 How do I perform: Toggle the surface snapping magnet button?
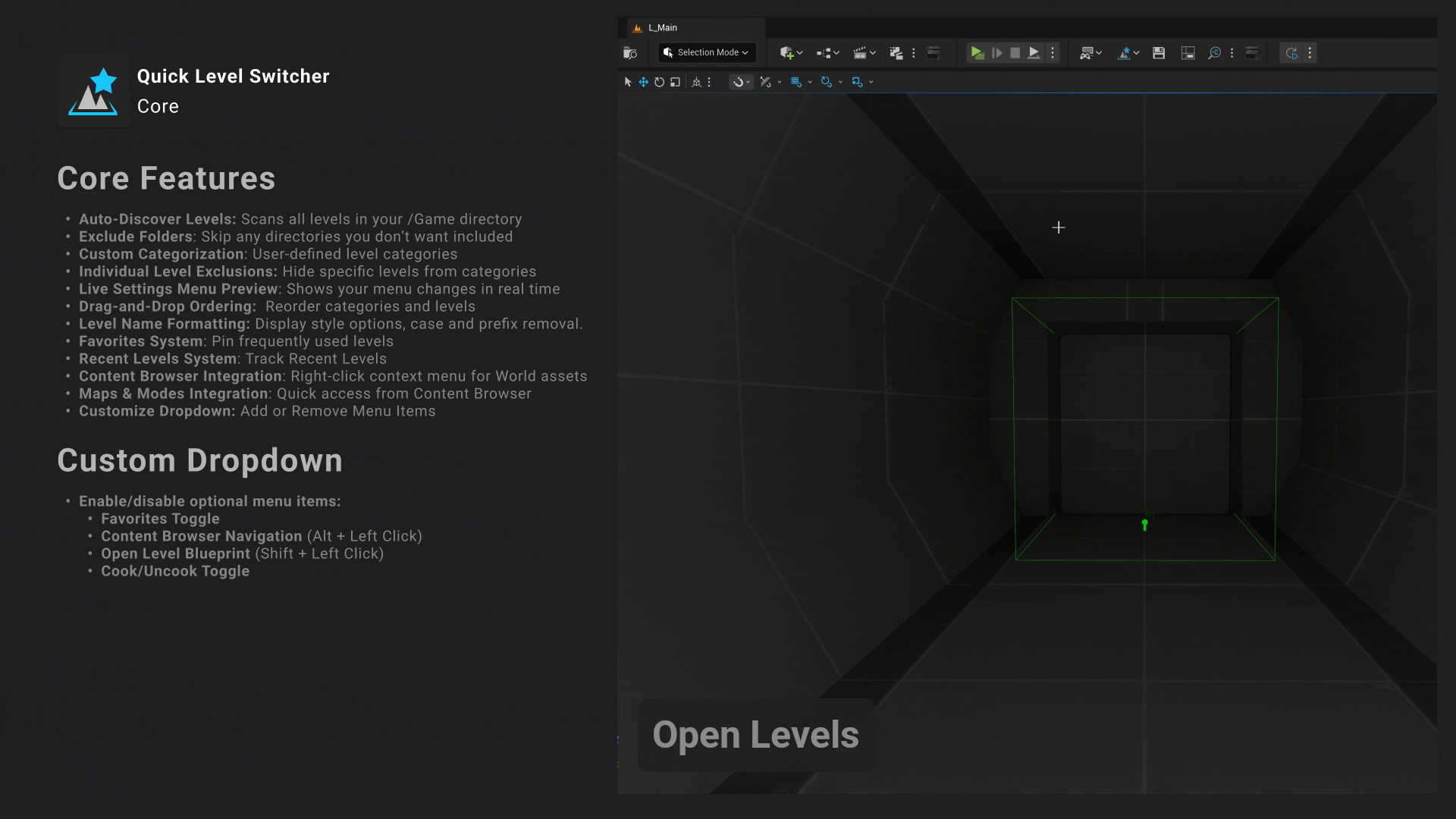tap(737, 82)
